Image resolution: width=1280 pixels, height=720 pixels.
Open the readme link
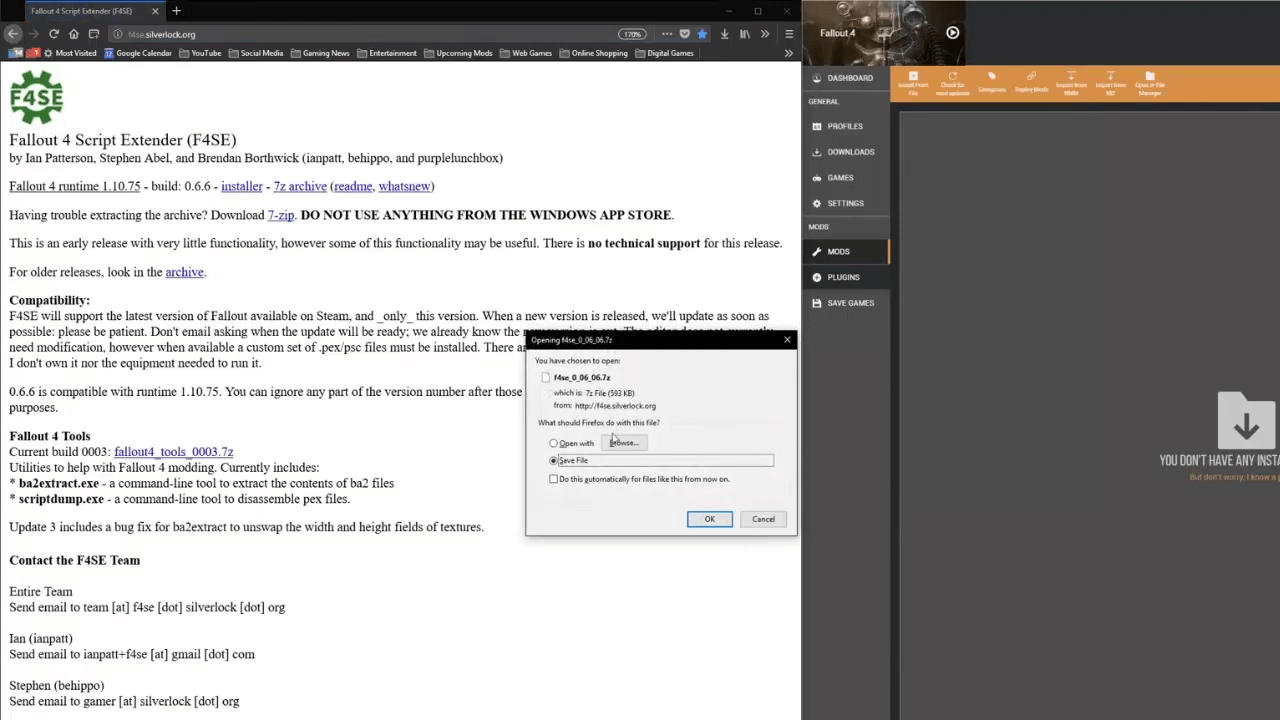[353, 186]
